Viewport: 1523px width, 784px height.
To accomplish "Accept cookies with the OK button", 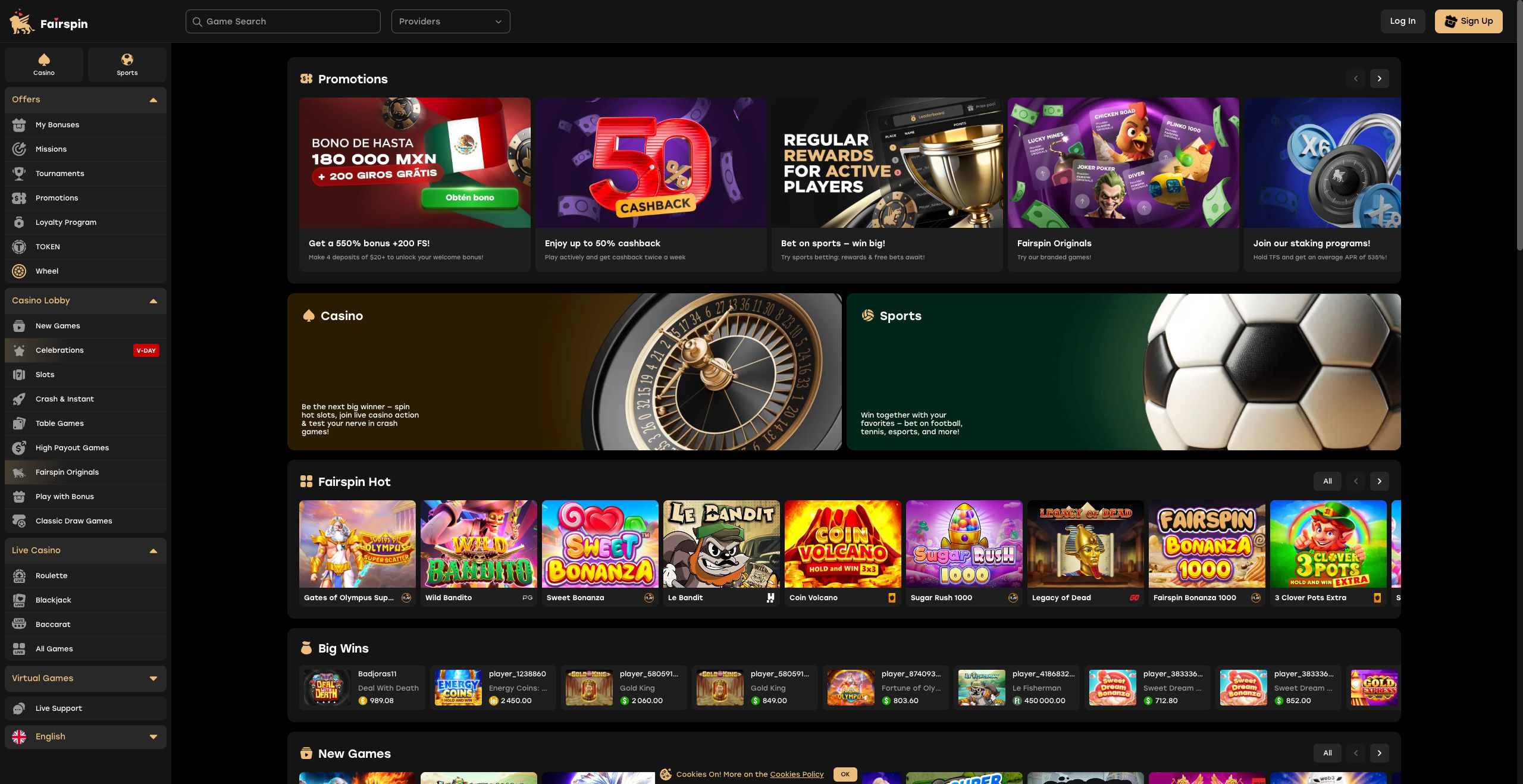I will [x=845, y=774].
